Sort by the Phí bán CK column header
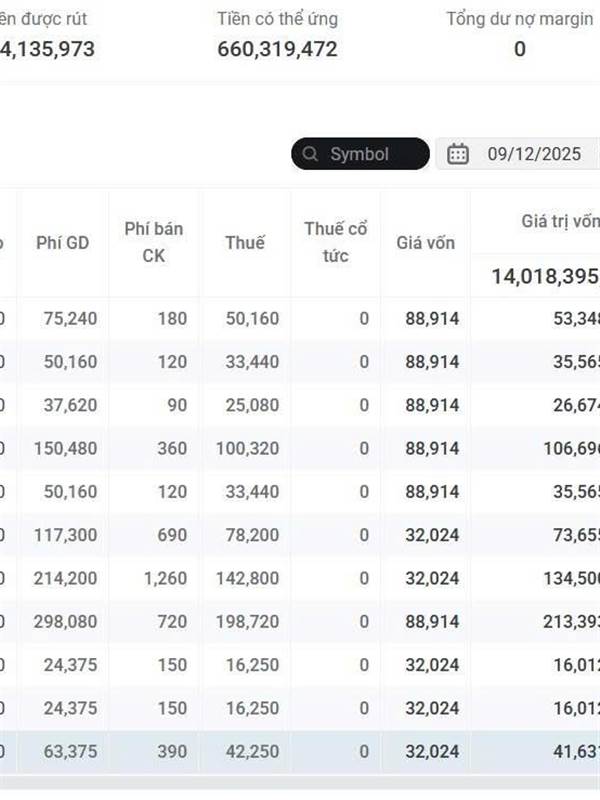 153,242
